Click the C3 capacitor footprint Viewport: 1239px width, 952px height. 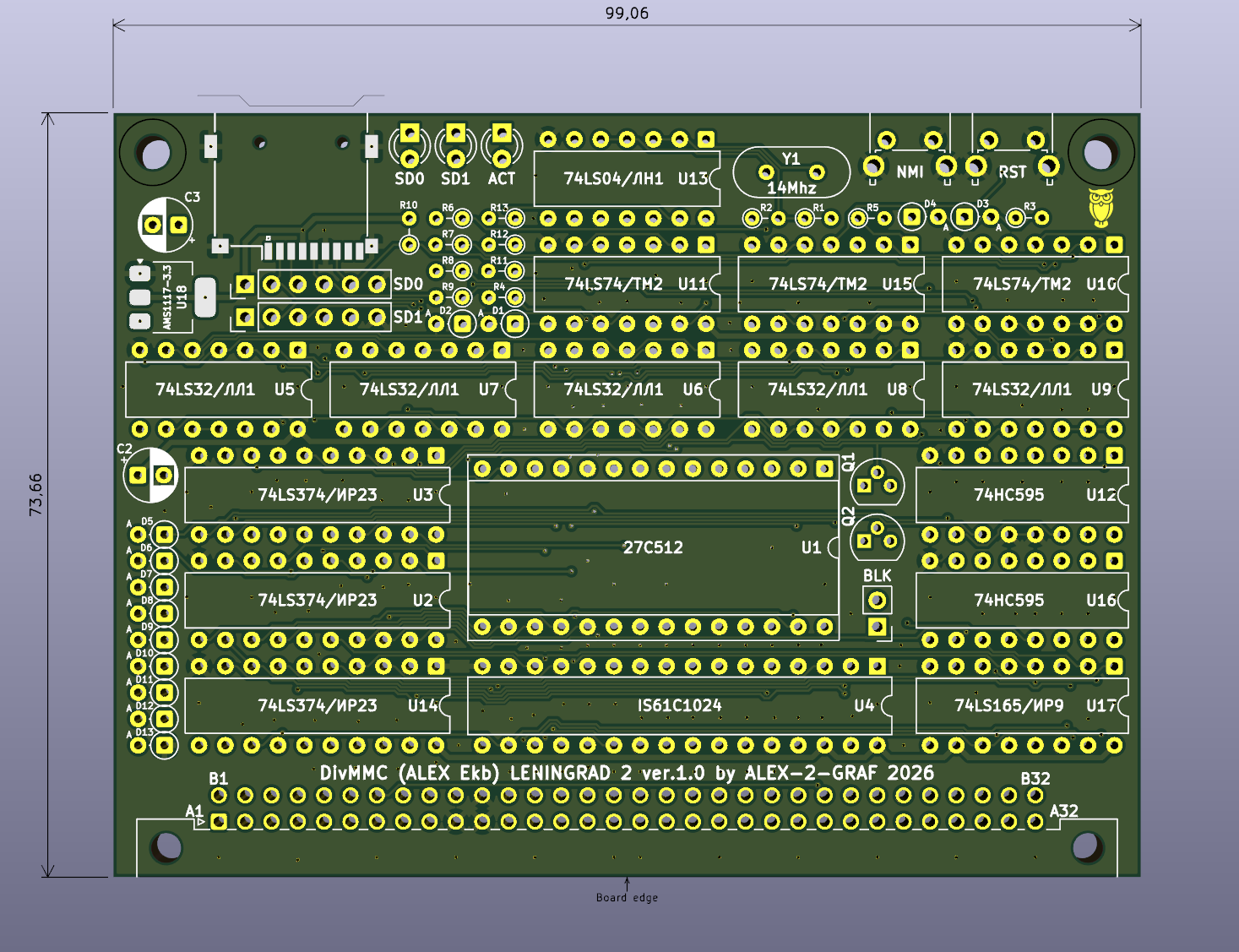[166, 225]
